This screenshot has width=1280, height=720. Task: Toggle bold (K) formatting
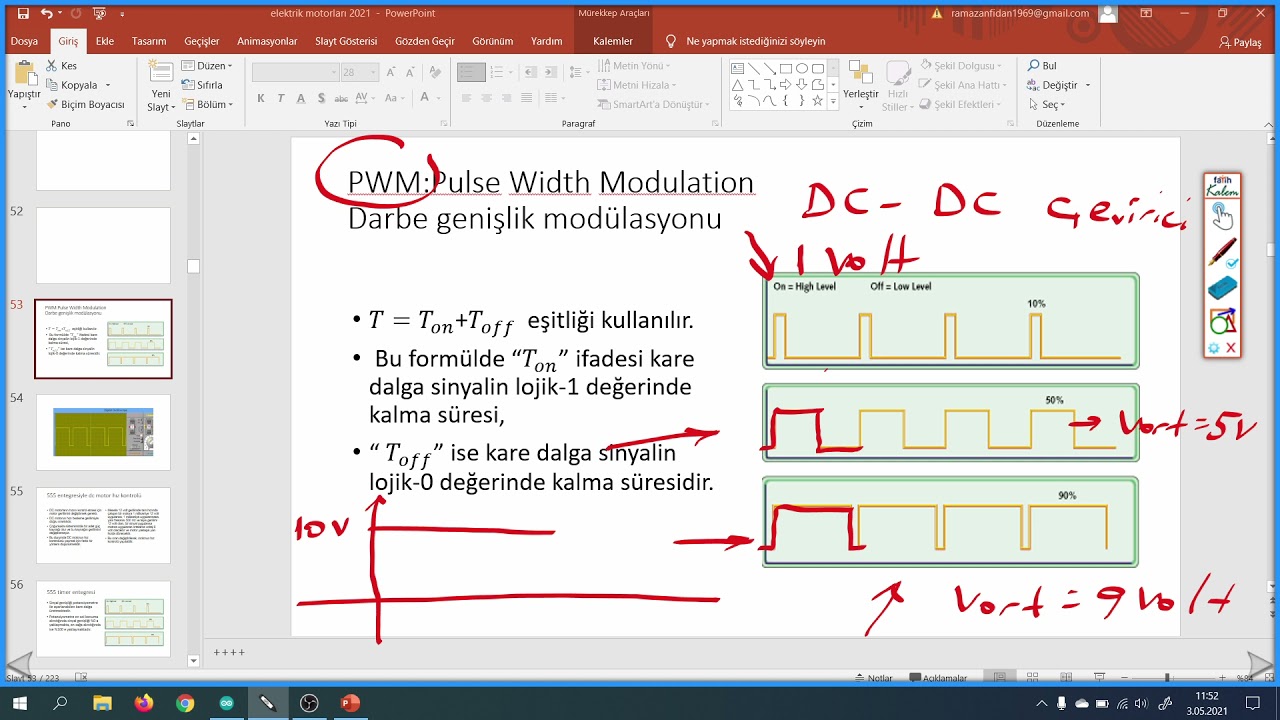(261, 98)
